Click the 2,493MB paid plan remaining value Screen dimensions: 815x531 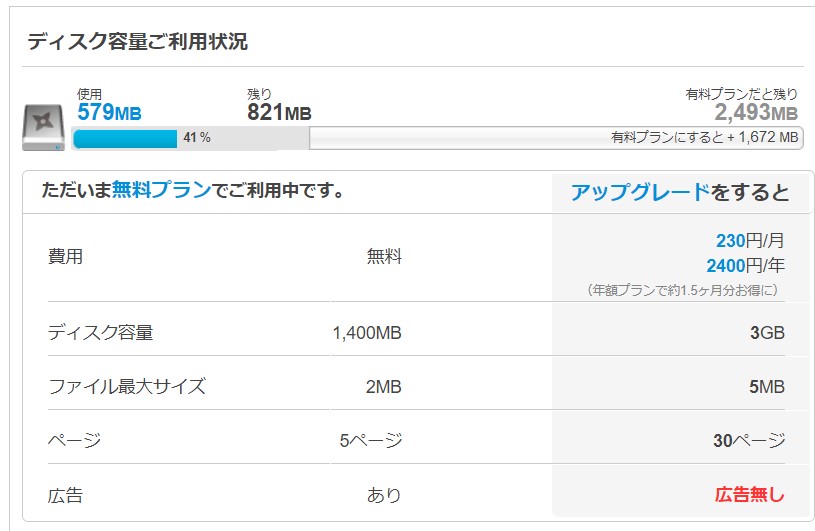[x=755, y=112]
